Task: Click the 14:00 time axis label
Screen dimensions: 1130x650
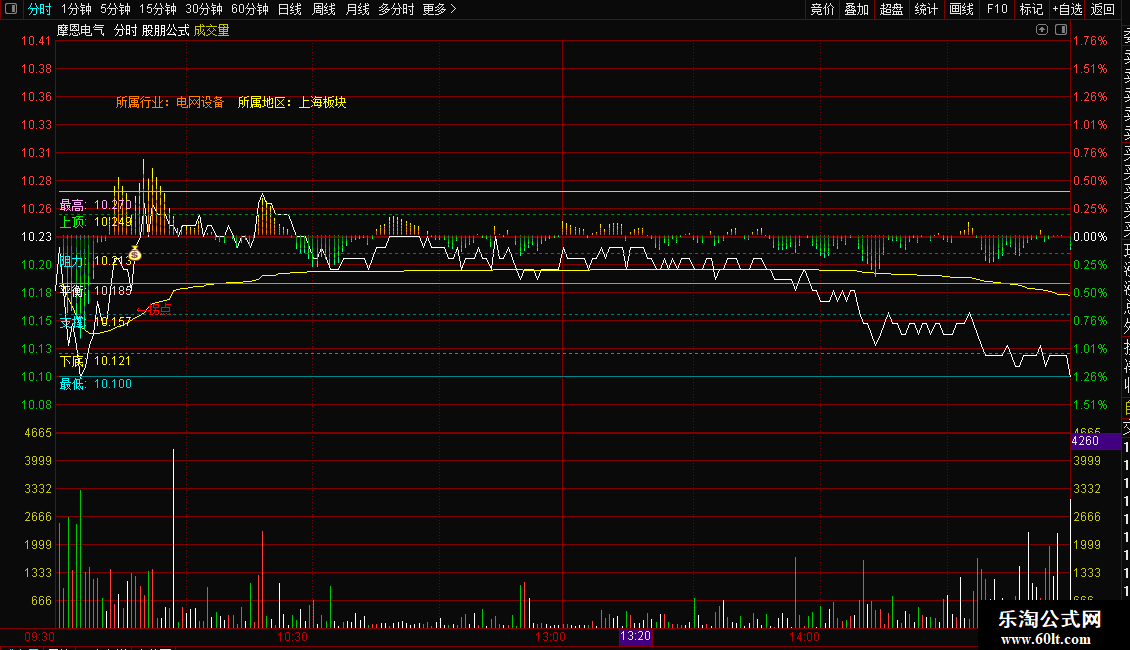Action: point(804,637)
